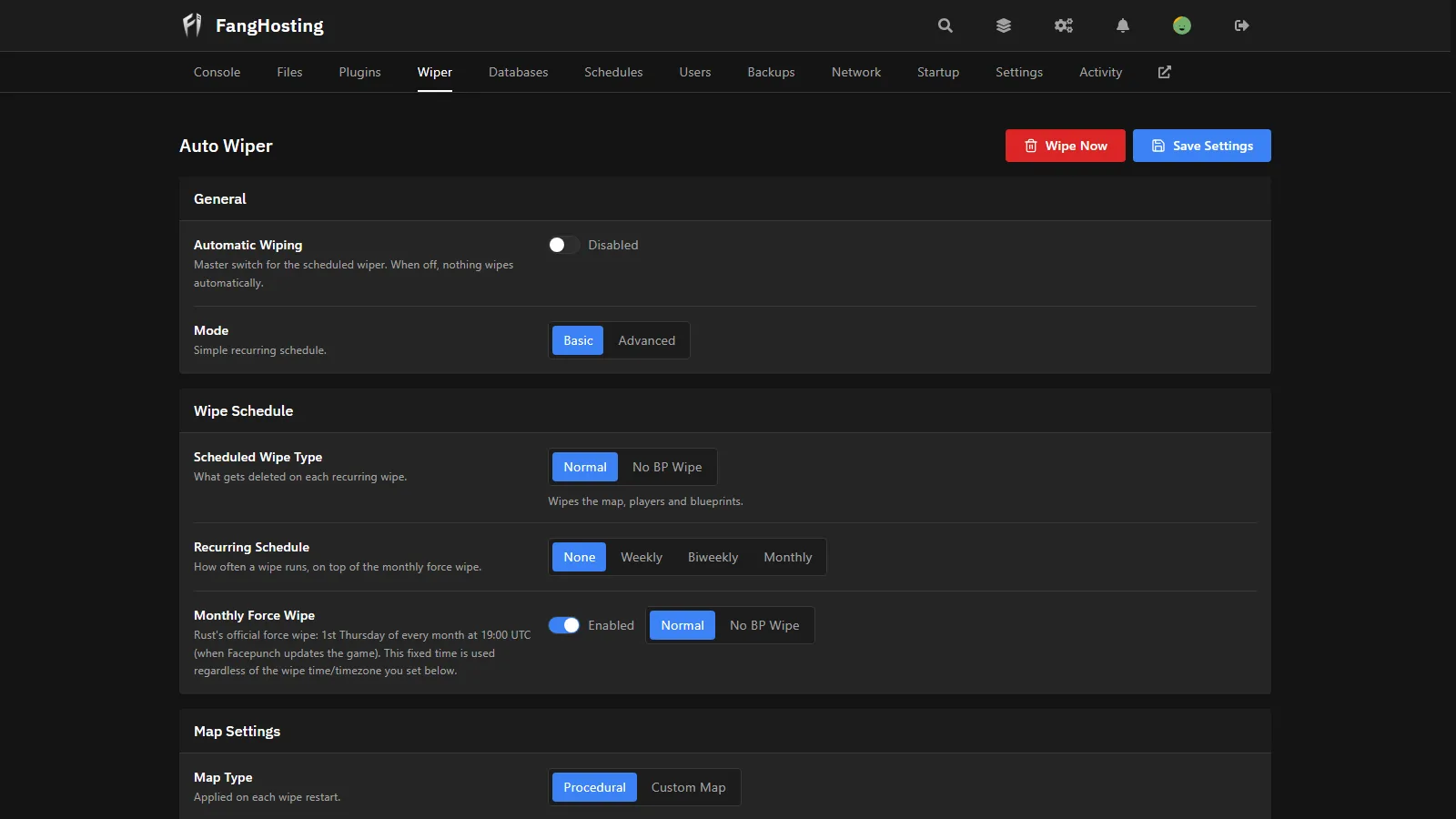Screen dimensions: 1456x819
Task: Click the Save Settings button
Action: pos(1202,146)
